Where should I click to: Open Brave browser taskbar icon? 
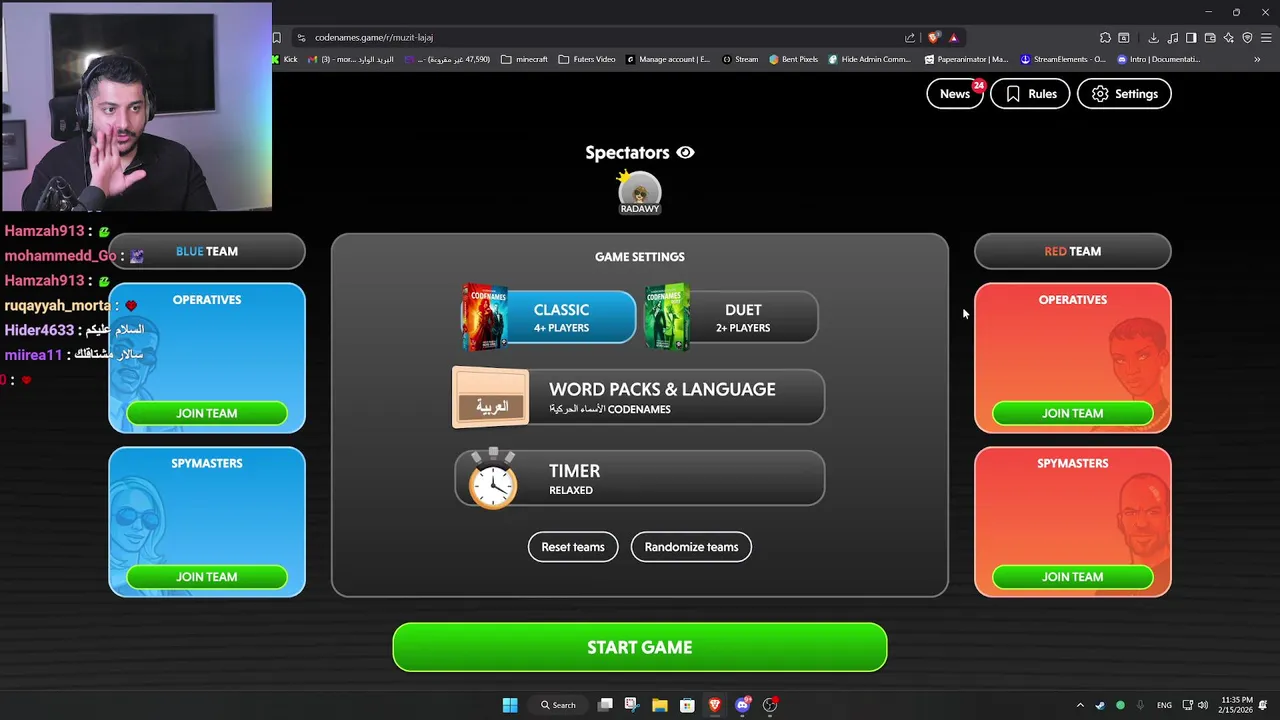[x=715, y=705]
